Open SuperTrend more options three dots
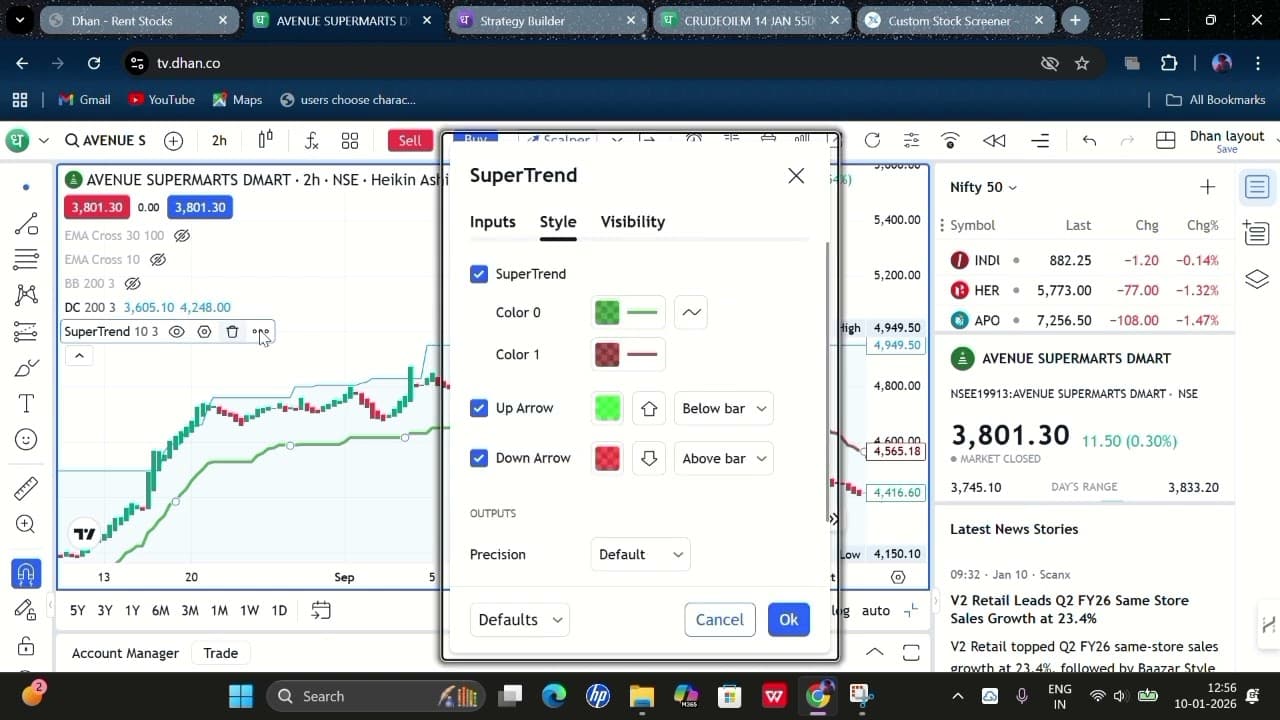This screenshot has height=720, width=1280. click(x=260, y=331)
